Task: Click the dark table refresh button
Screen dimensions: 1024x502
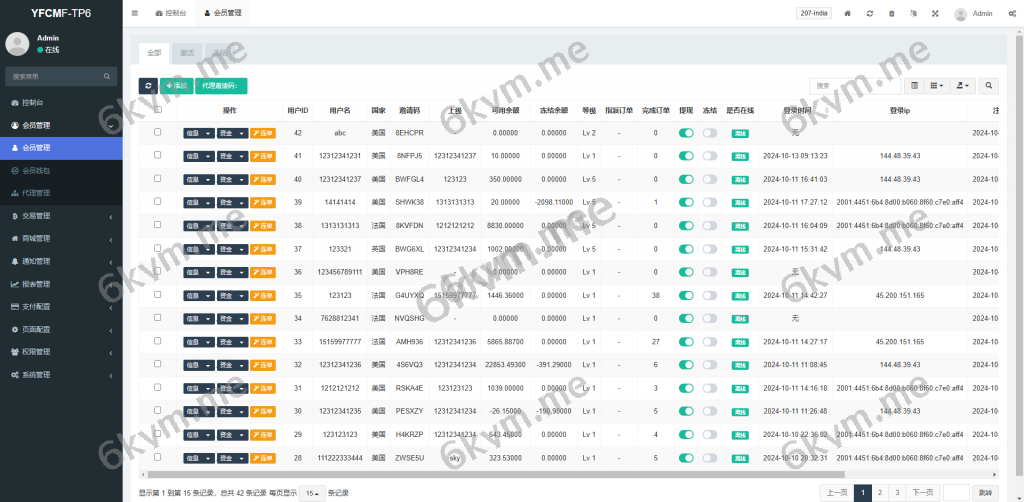Action: (x=148, y=86)
